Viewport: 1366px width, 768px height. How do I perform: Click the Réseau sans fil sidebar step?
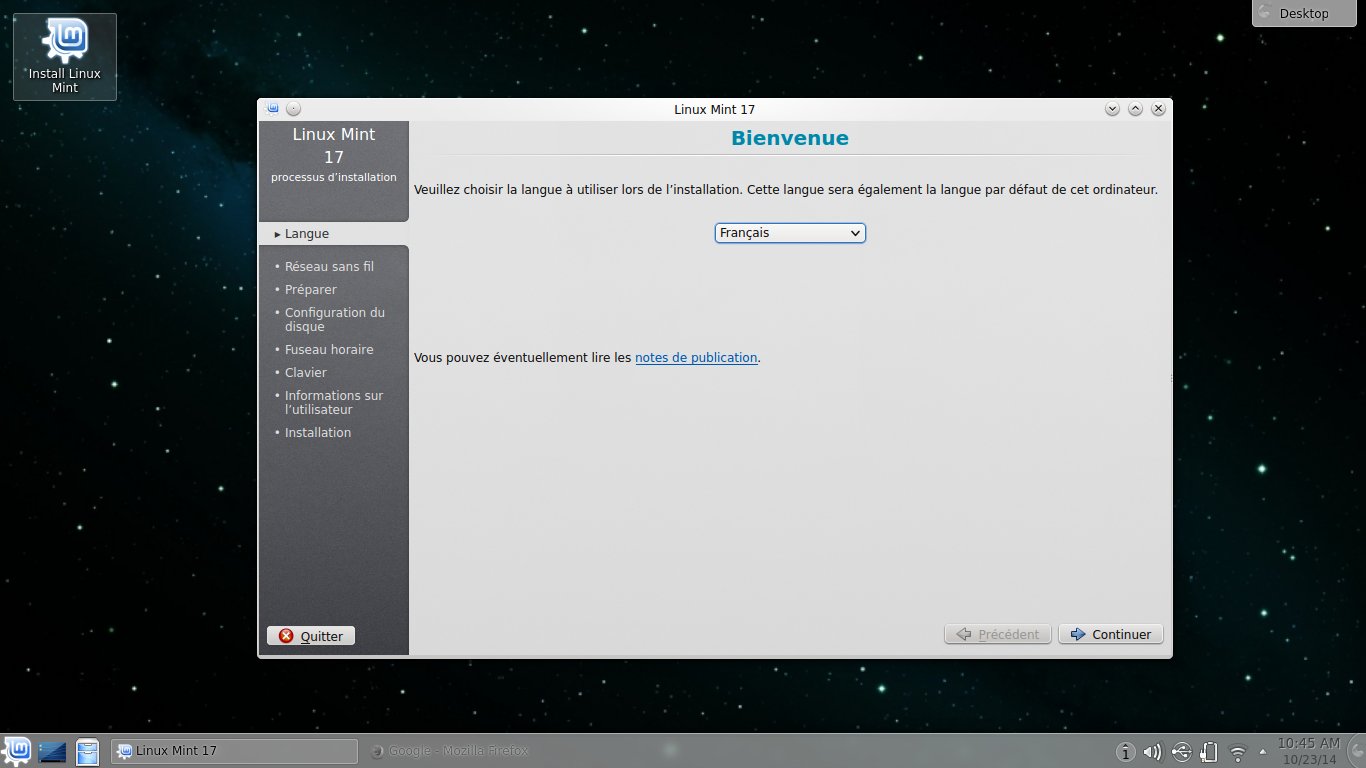(x=329, y=267)
